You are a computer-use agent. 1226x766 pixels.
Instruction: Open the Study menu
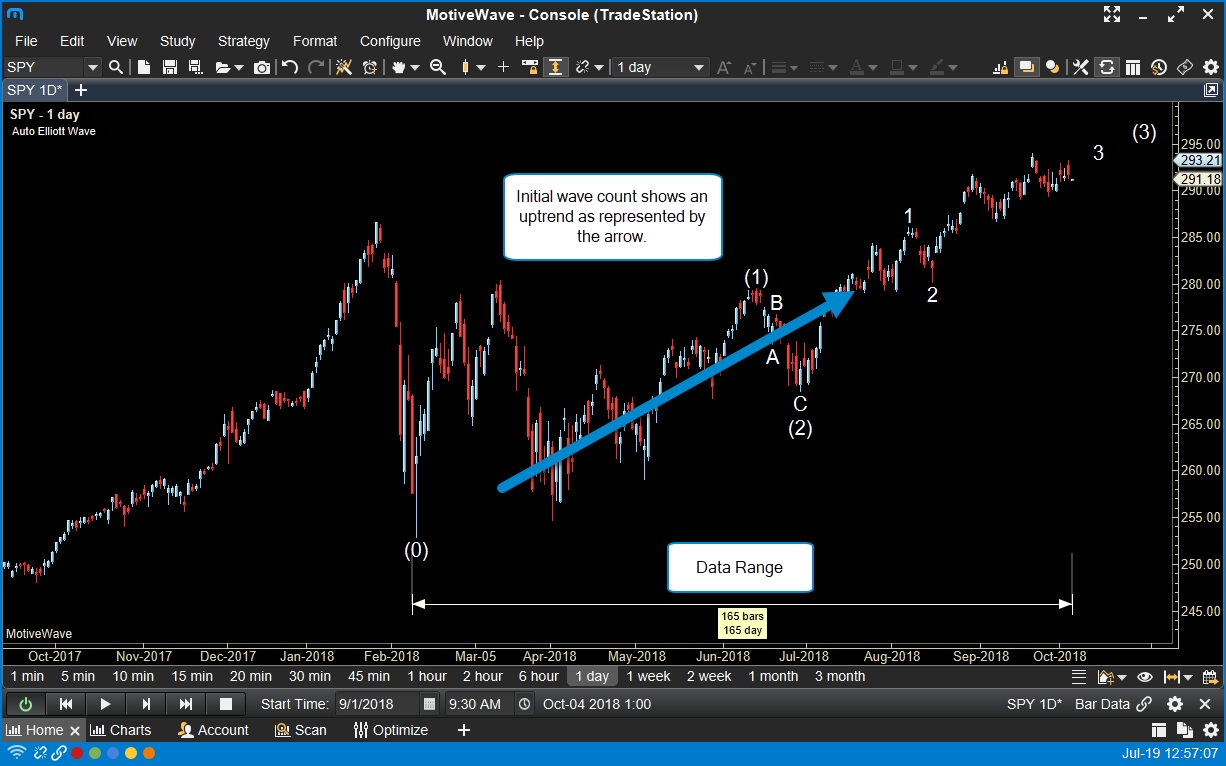[x=178, y=41]
